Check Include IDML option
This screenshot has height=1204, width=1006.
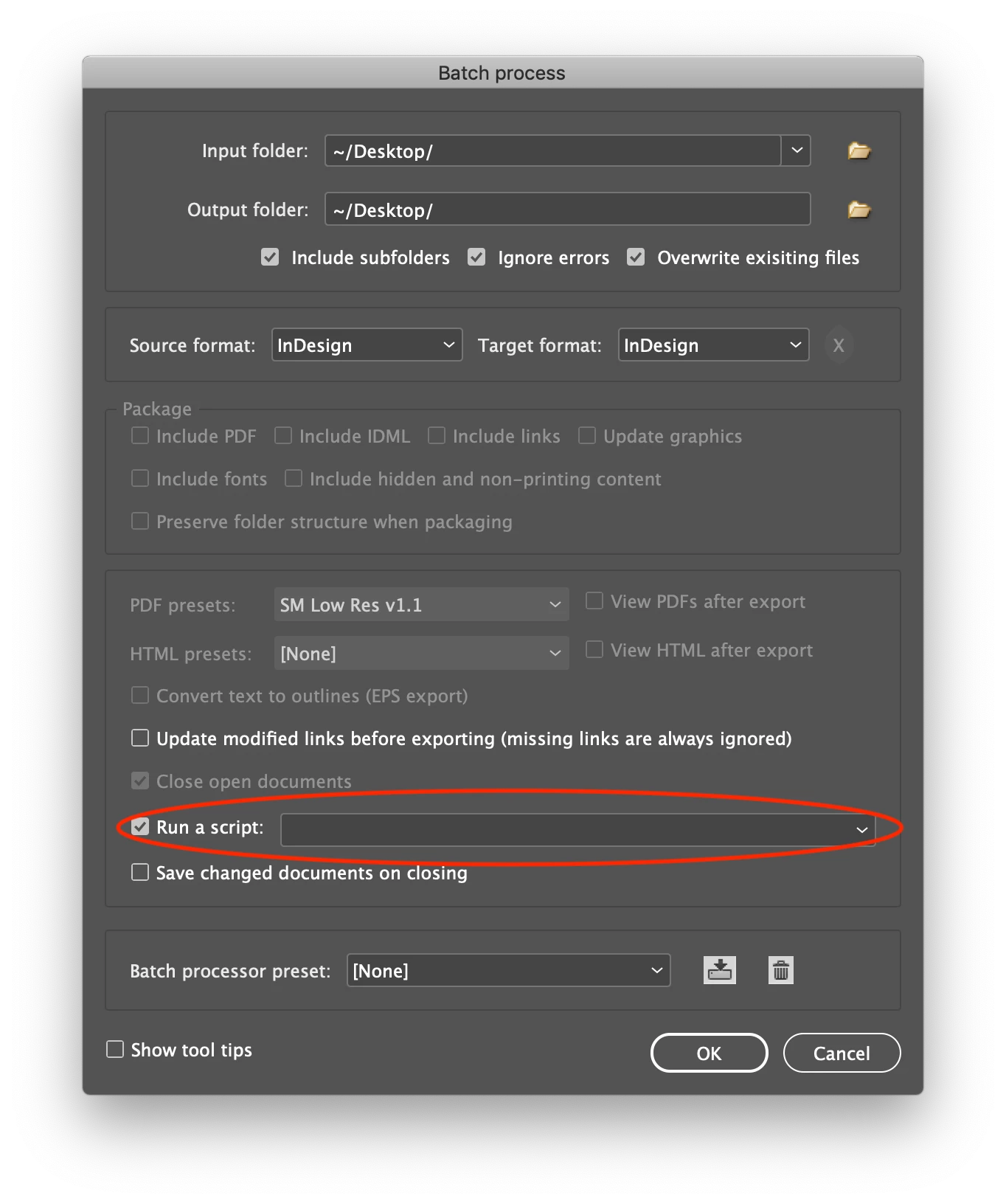pos(283,436)
